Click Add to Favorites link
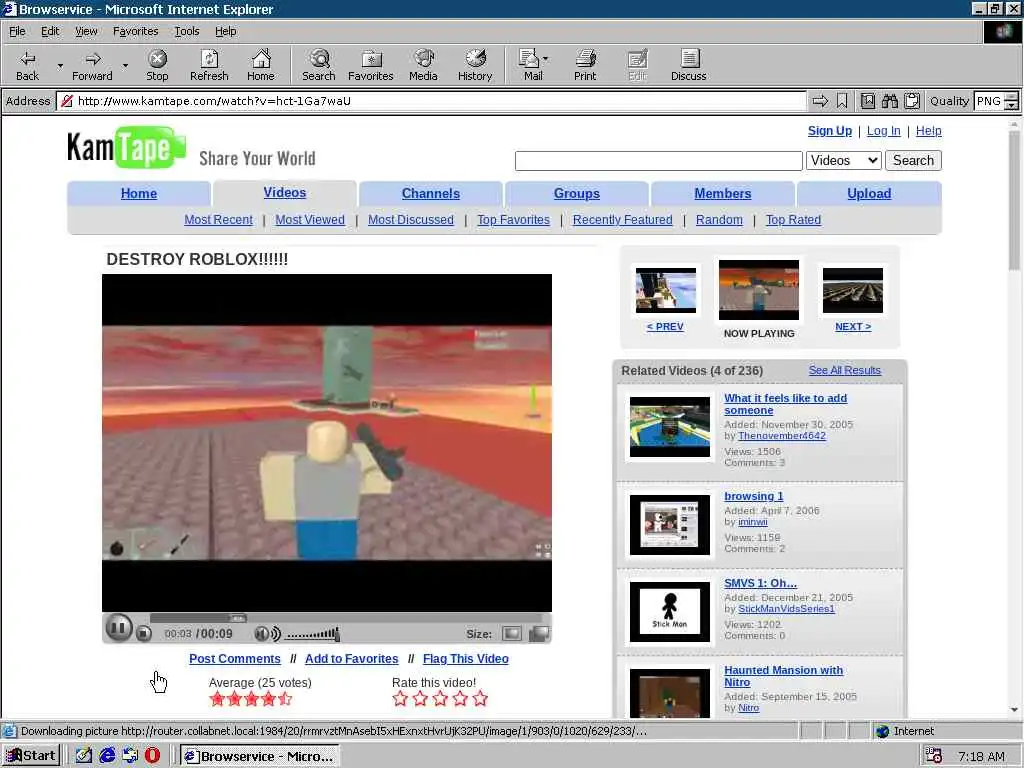The width and height of the screenshot is (1024, 768). point(351,659)
